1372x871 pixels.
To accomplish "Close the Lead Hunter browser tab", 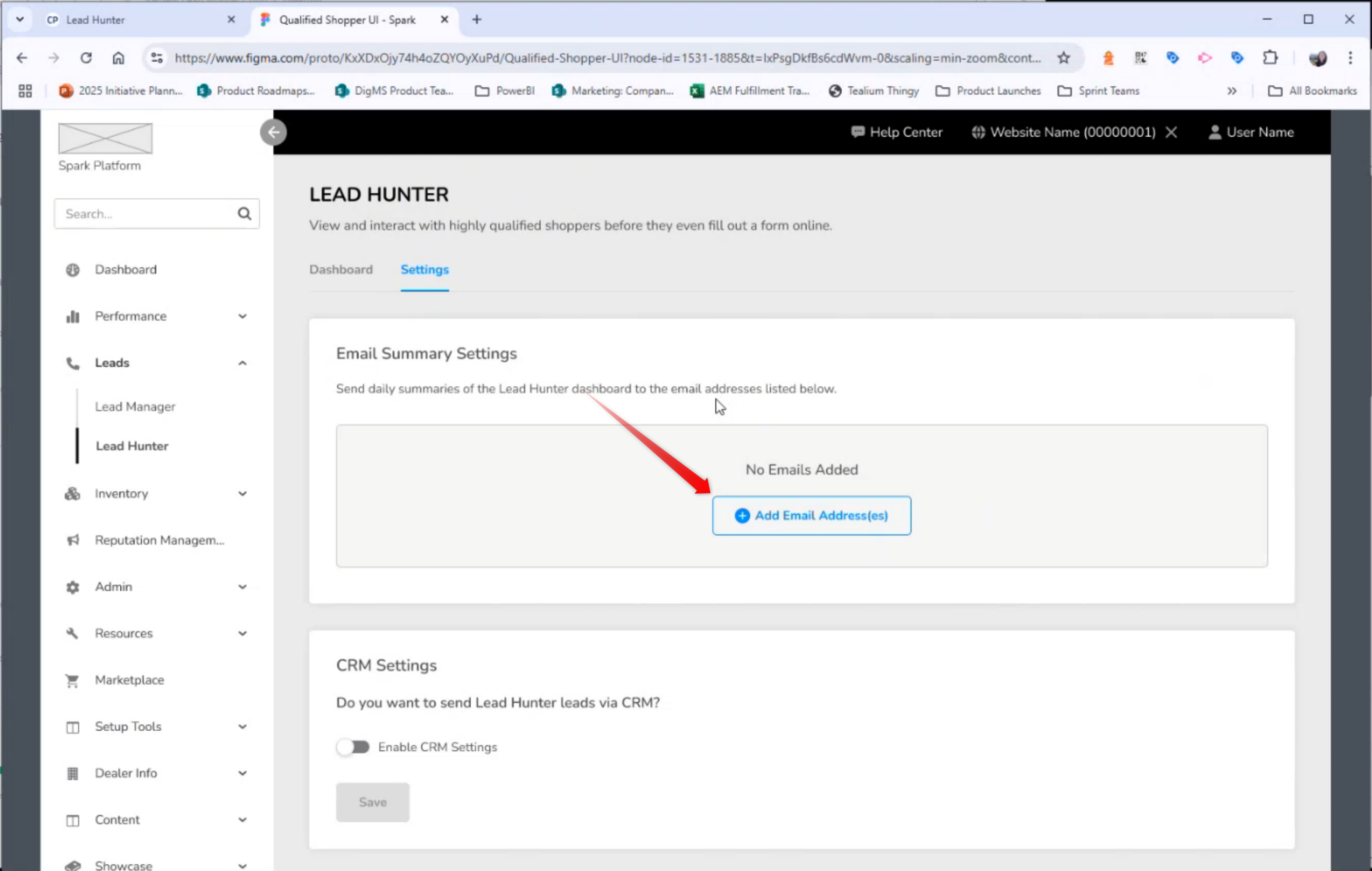I will [231, 20].
